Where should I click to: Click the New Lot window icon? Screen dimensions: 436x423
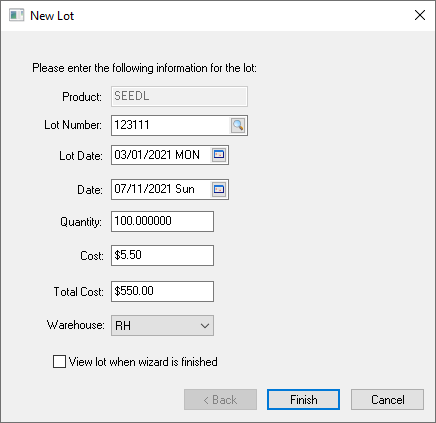pyautogui.click(x=17, y=15)
